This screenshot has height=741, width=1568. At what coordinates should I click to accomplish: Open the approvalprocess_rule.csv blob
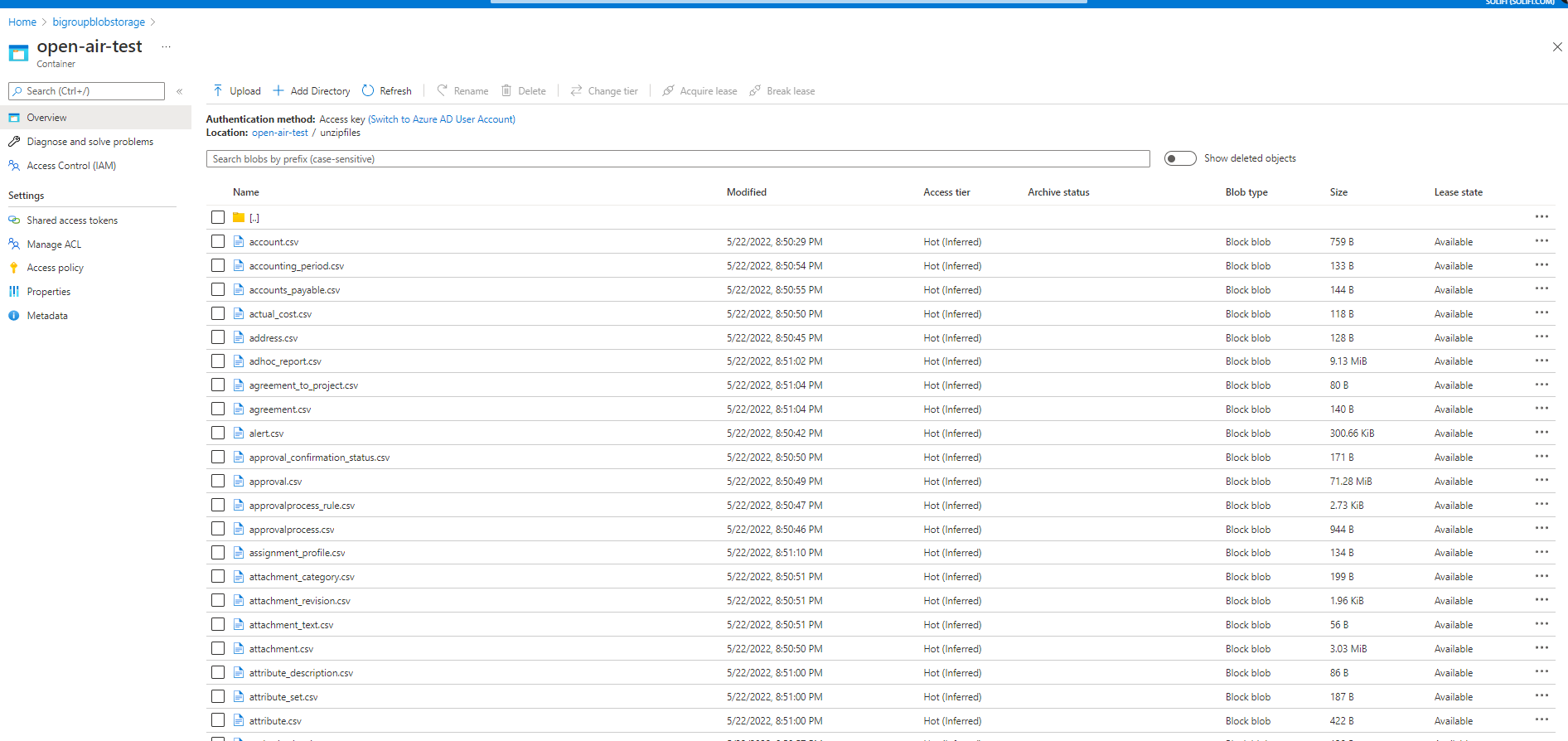[302, 506]
